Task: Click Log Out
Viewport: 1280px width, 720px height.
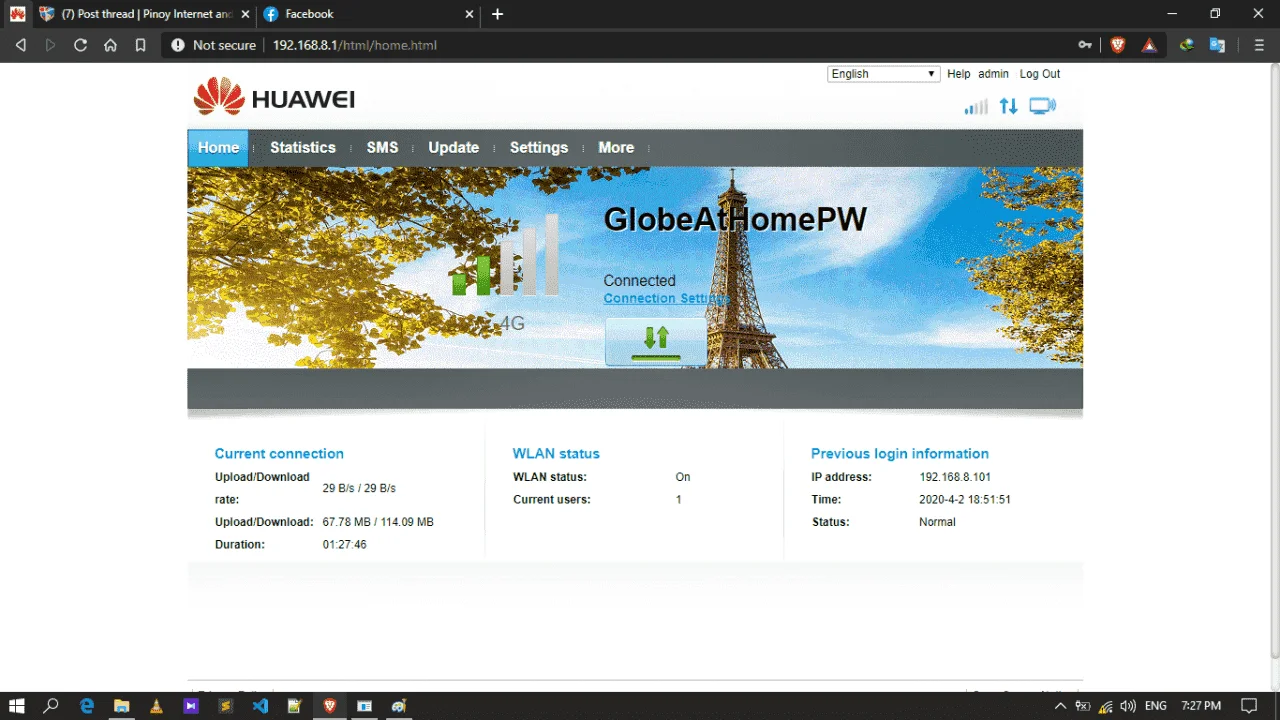Action: [1040, 74]
